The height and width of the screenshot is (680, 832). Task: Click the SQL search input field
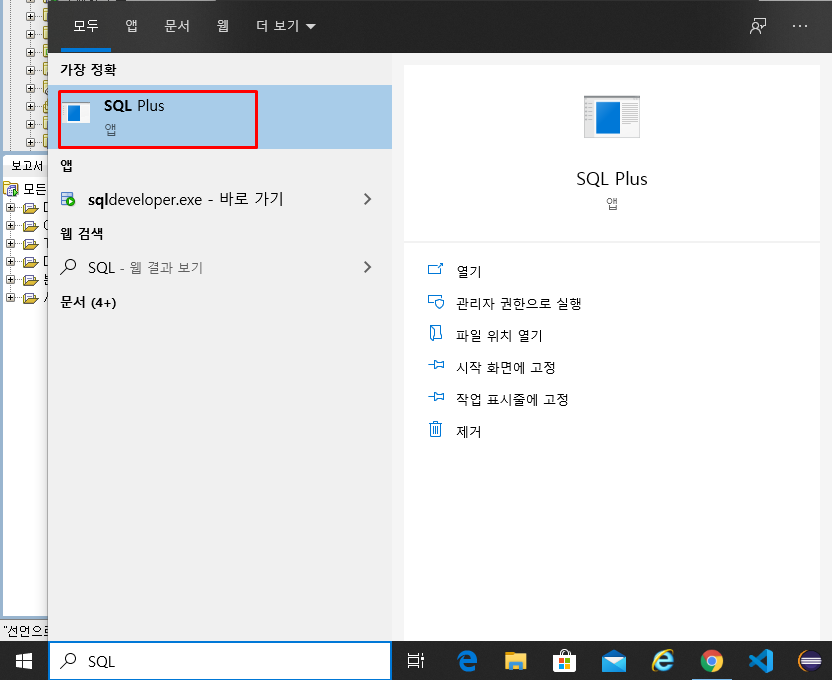(220, 661)
